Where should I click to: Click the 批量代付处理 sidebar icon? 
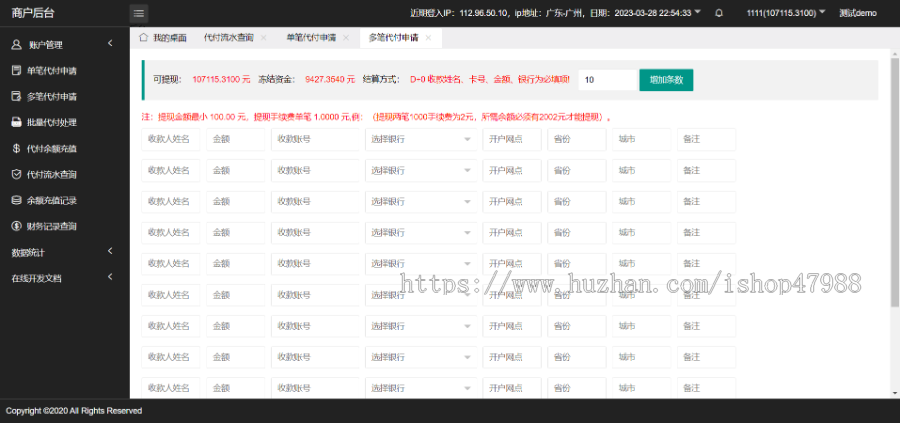(17, 122)
